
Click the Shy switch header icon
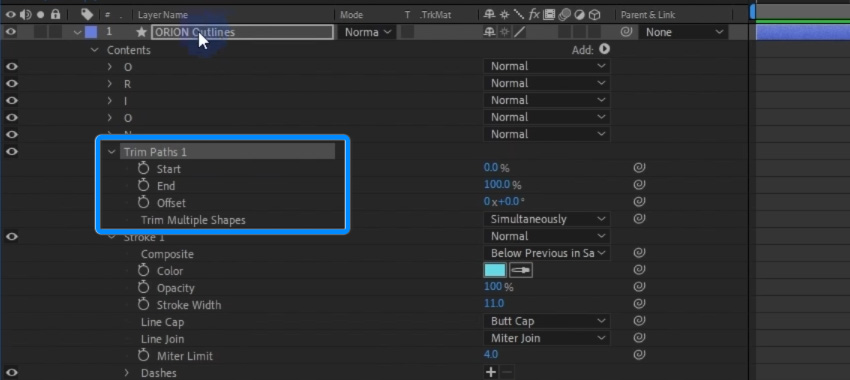pos(490,15)
